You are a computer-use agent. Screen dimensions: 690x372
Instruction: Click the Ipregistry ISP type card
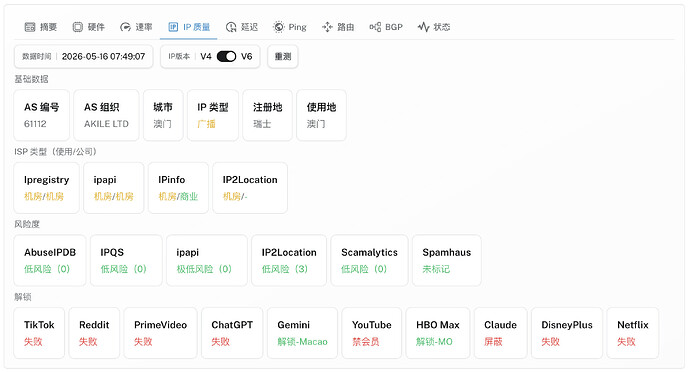(x=46, y=188)
